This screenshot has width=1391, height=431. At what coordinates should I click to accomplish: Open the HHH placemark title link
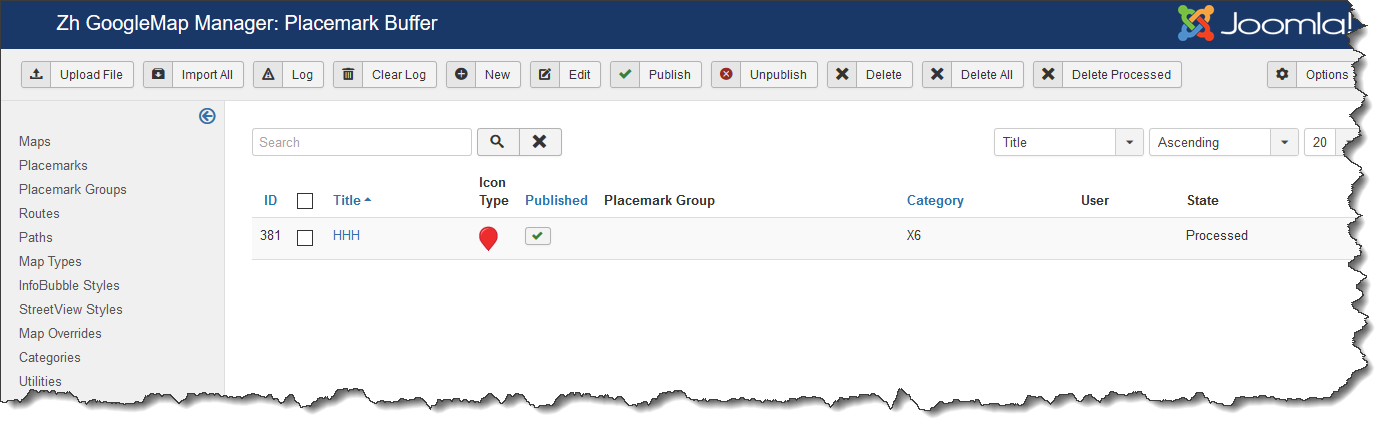tap(346, 236)
